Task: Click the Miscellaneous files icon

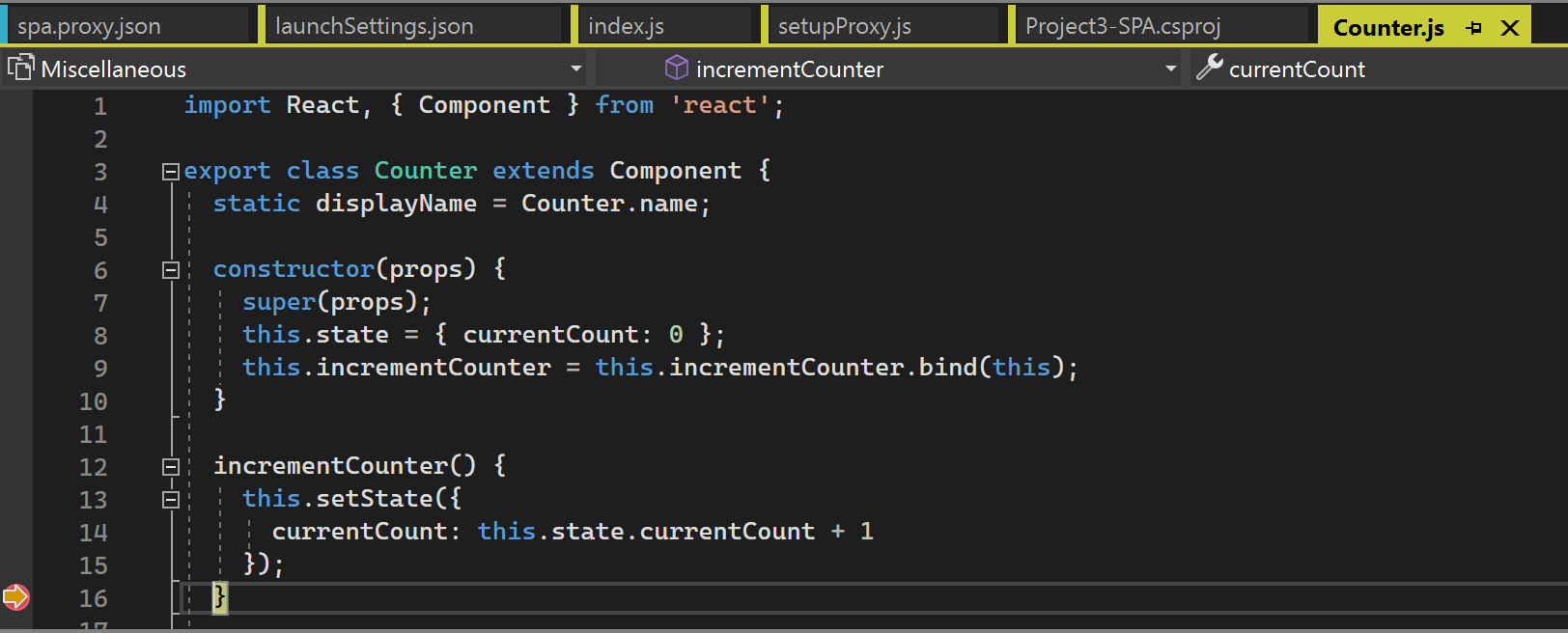Action: (x=20, y=68)
